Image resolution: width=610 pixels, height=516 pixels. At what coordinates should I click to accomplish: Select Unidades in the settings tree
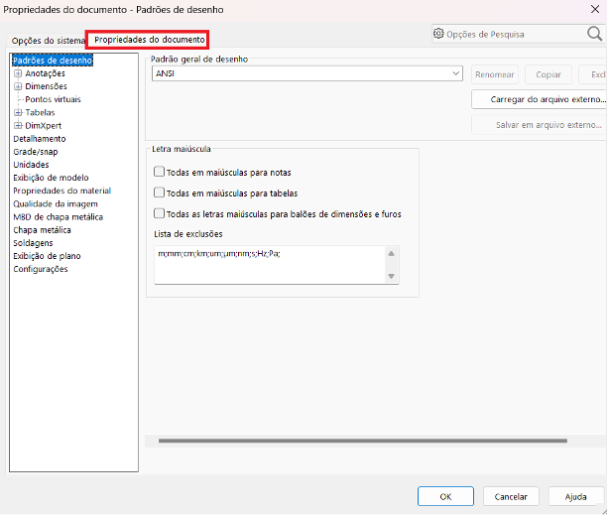pos(31,165)
